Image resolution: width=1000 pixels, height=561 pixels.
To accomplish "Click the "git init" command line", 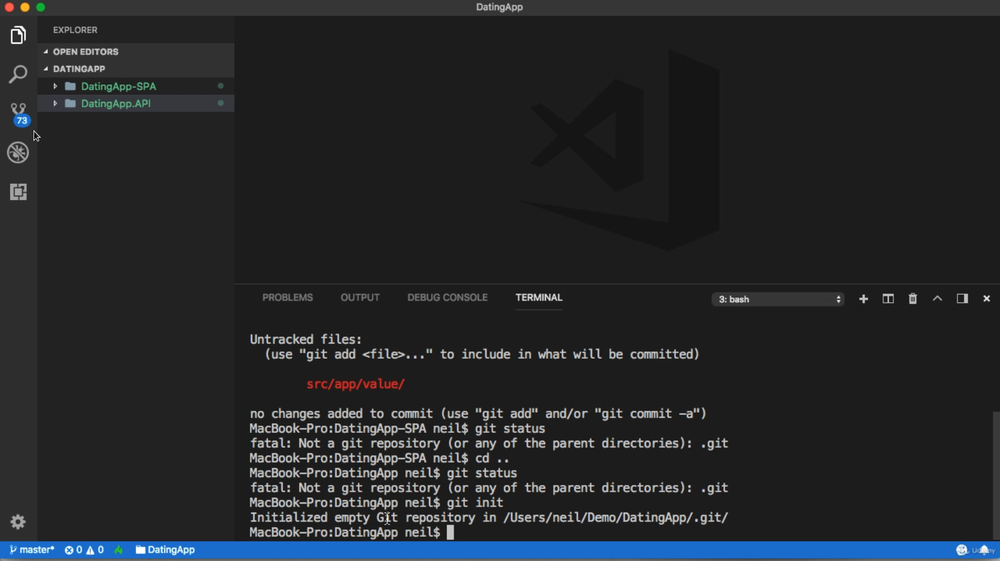I will coord(376,502).
